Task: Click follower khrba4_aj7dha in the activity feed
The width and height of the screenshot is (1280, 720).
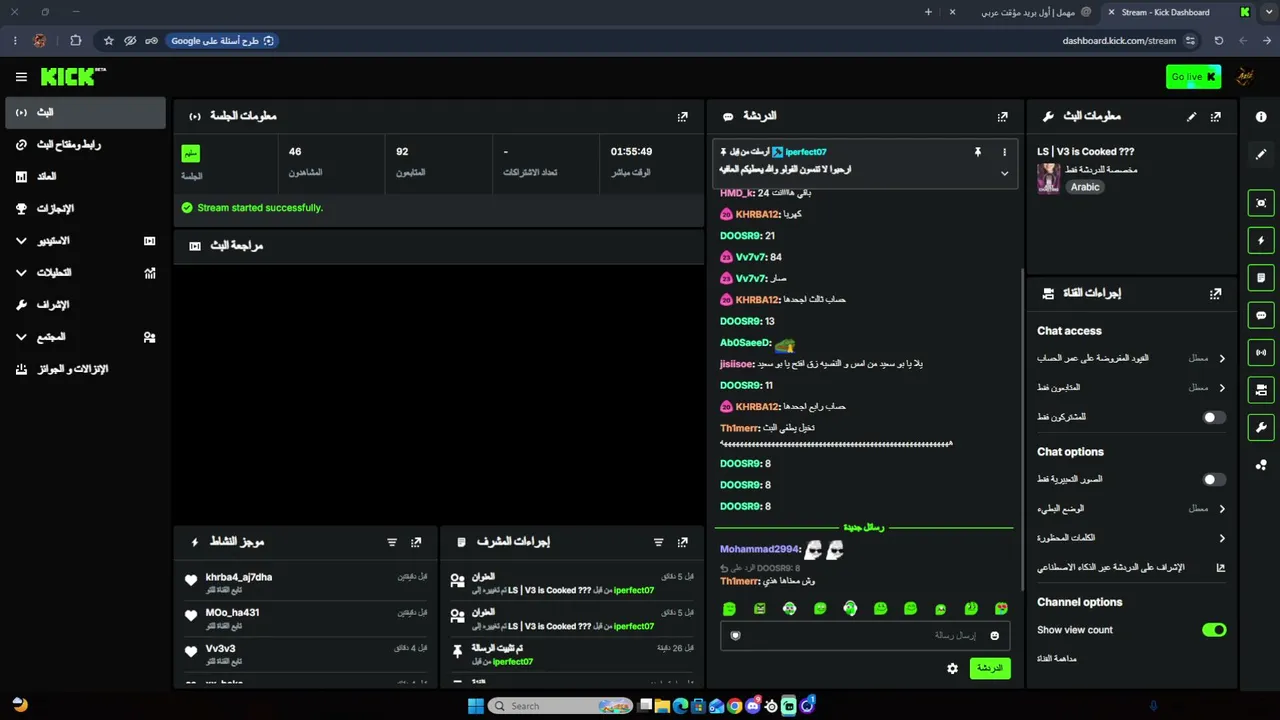Action: click(x=239, y=577)
